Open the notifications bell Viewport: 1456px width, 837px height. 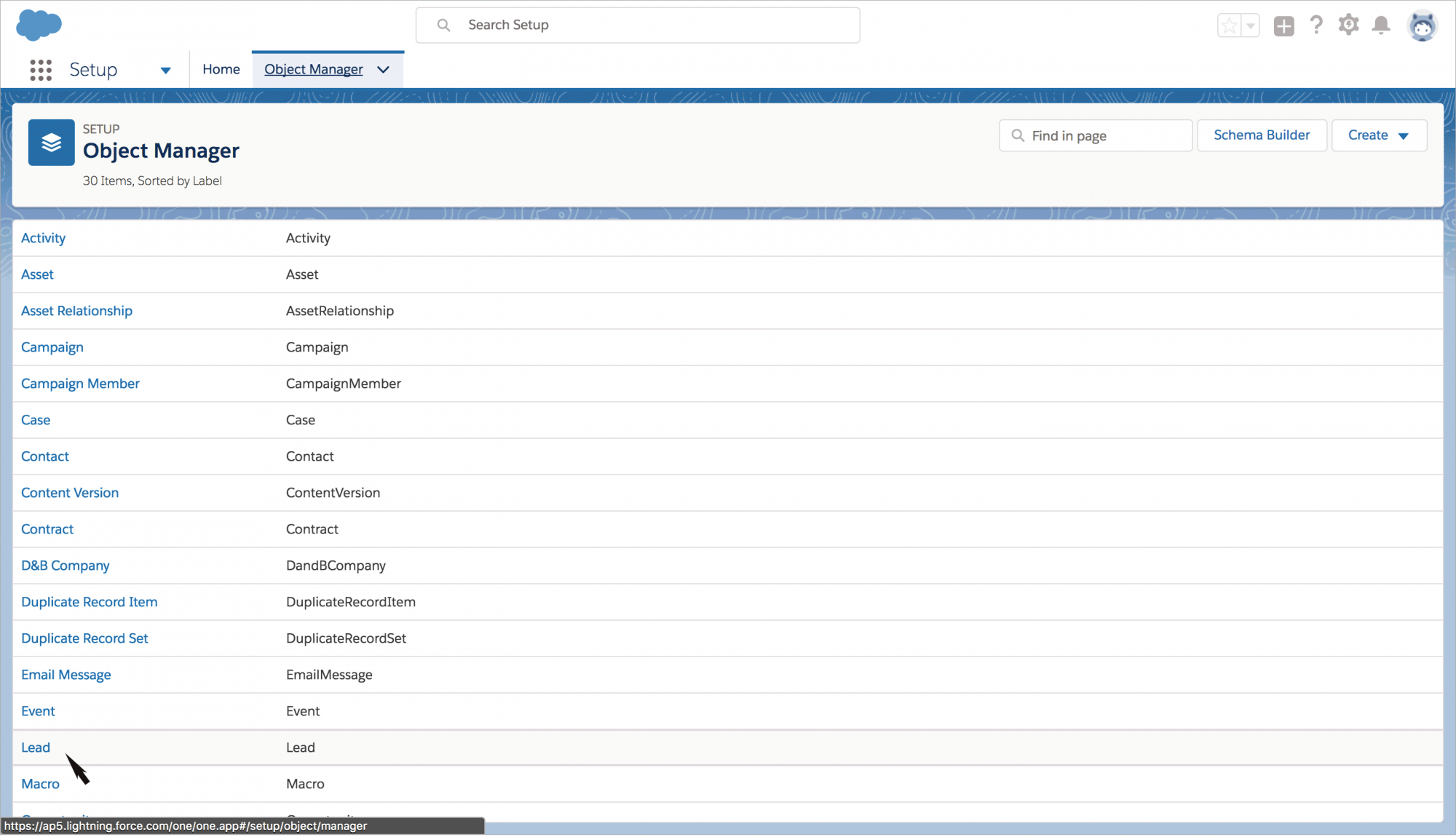click(1381, 25)
